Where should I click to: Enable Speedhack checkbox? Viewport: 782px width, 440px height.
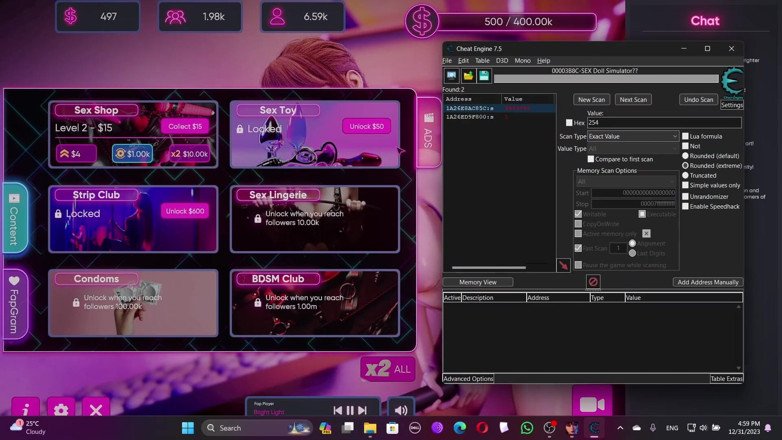point(685,206)
